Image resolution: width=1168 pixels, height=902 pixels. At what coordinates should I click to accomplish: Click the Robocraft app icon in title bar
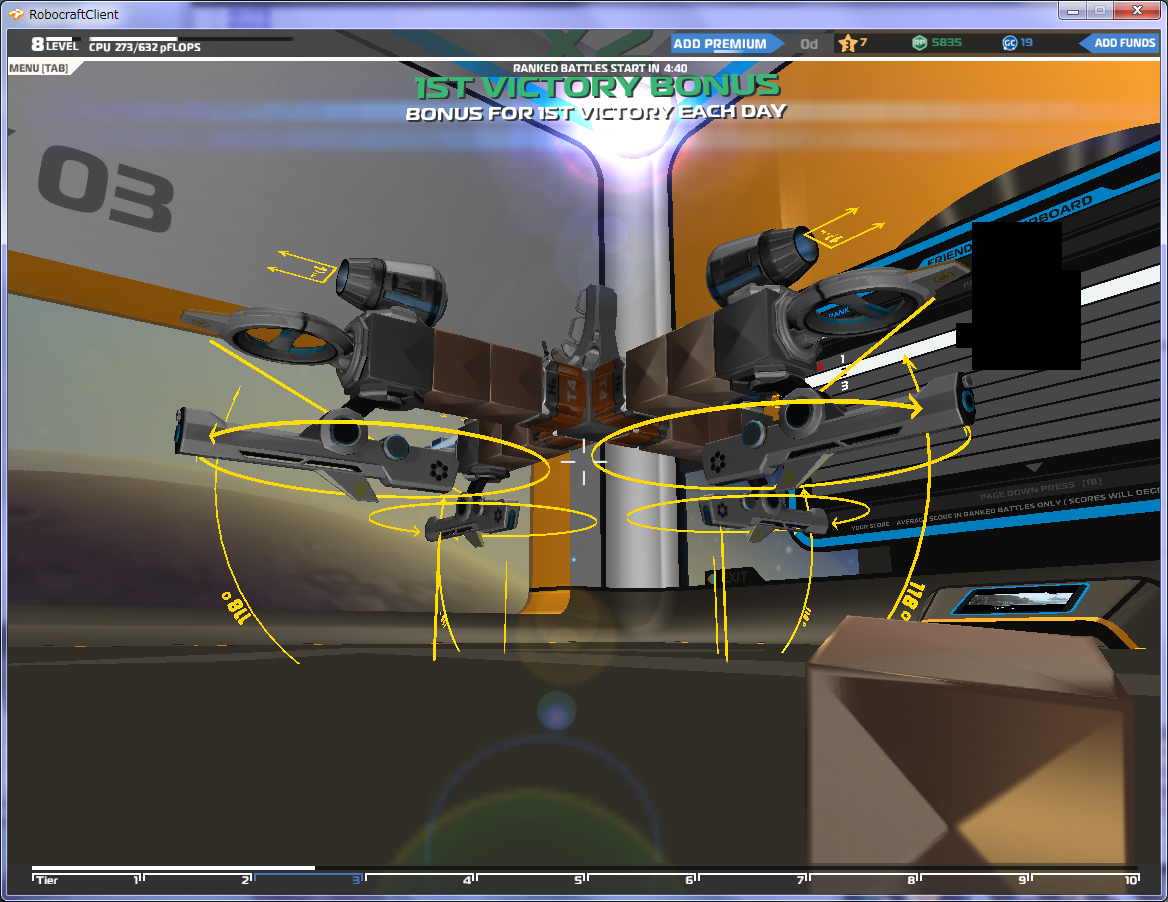click(x=16, y=14)
